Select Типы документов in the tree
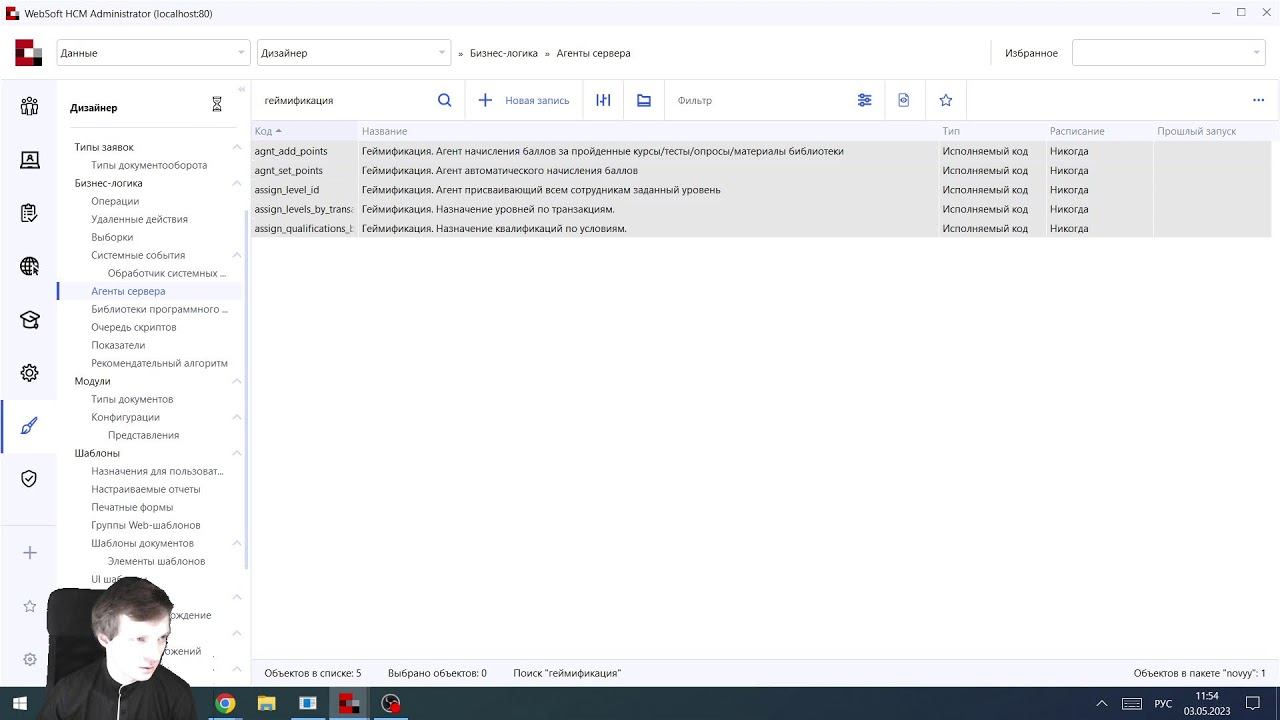 pos(132,399)
